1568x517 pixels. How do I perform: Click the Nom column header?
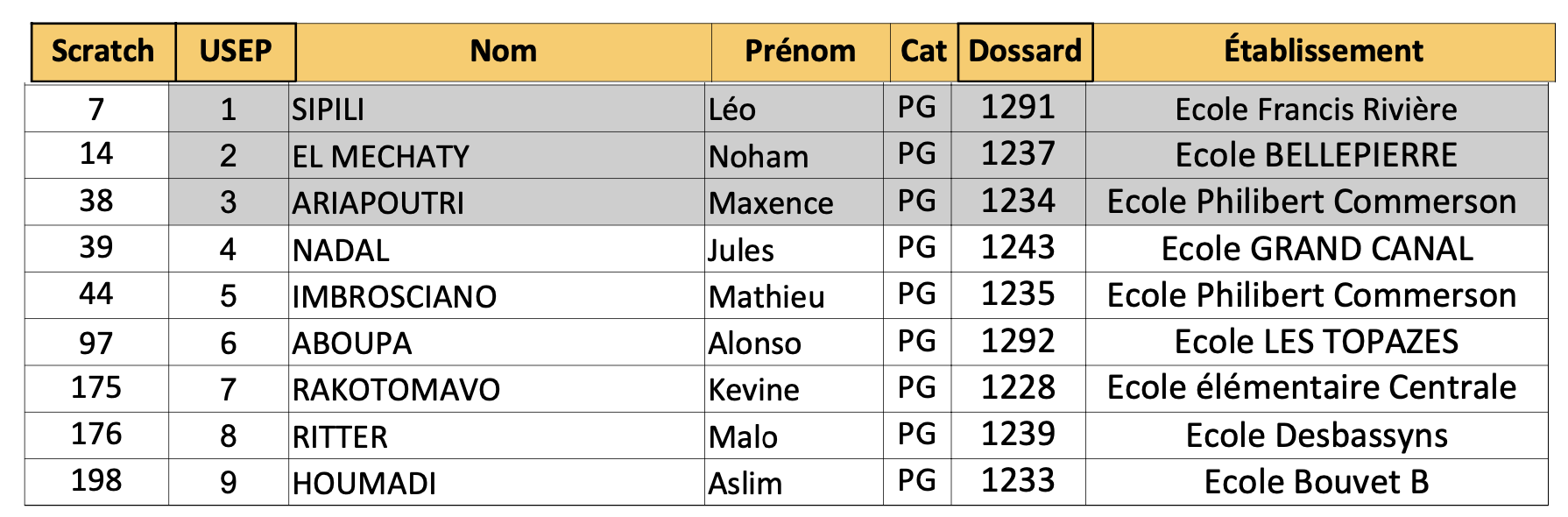[503, 52]
